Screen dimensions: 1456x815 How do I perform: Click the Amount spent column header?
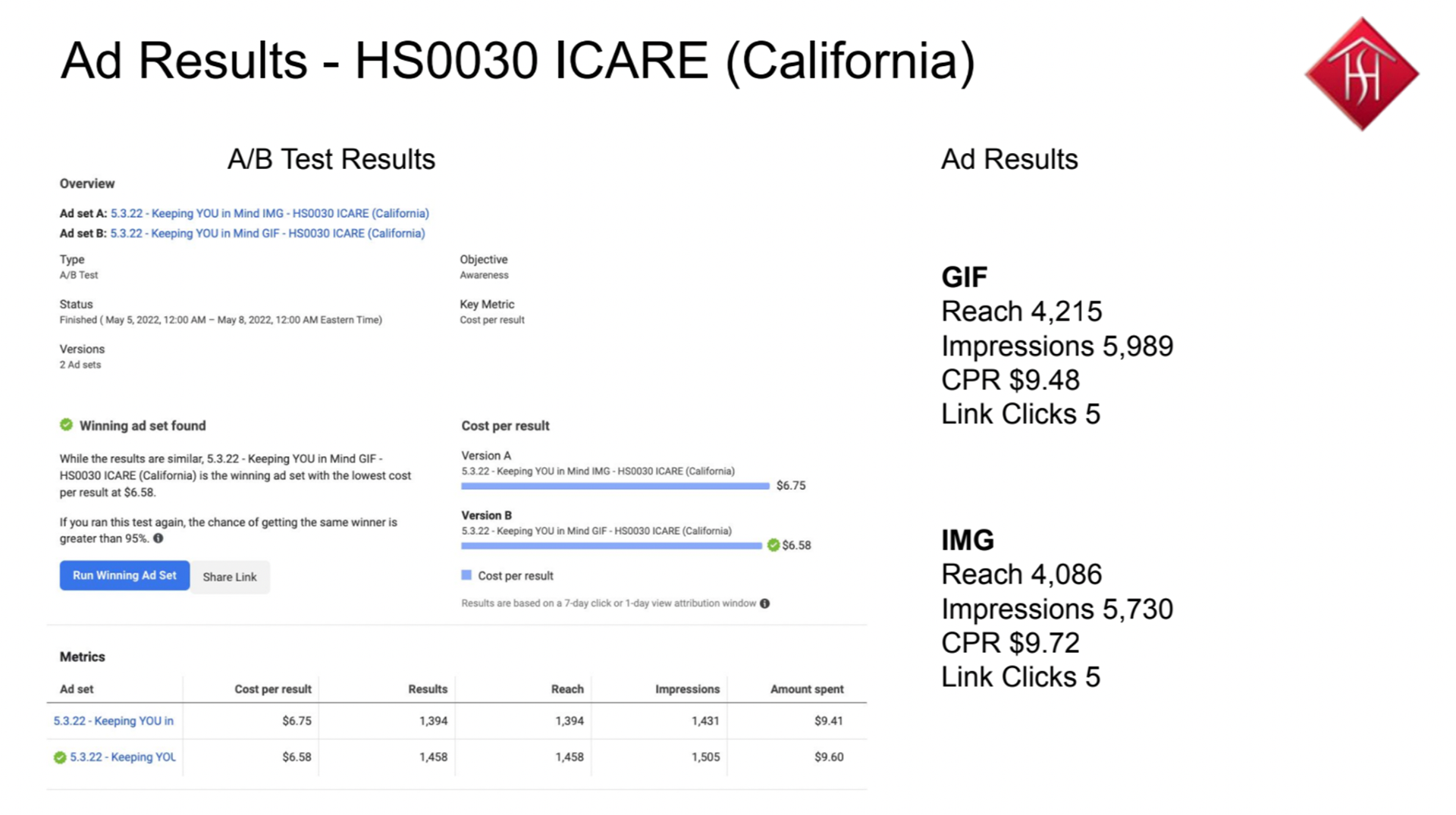click(x=806, y=689)
